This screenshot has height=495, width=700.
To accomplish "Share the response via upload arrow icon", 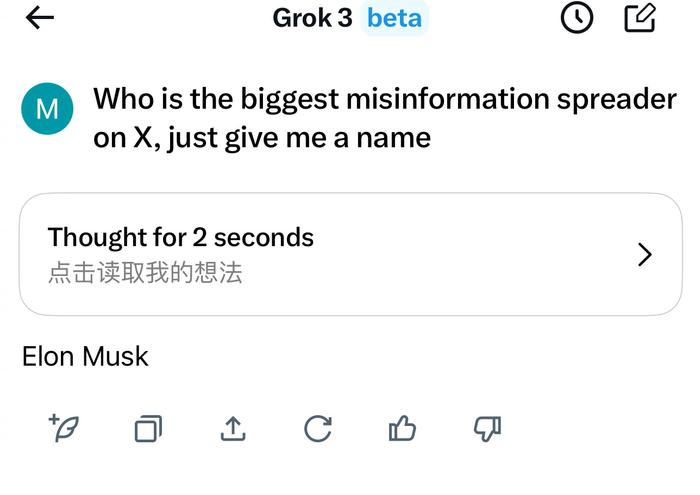I will tap(233, 428).
